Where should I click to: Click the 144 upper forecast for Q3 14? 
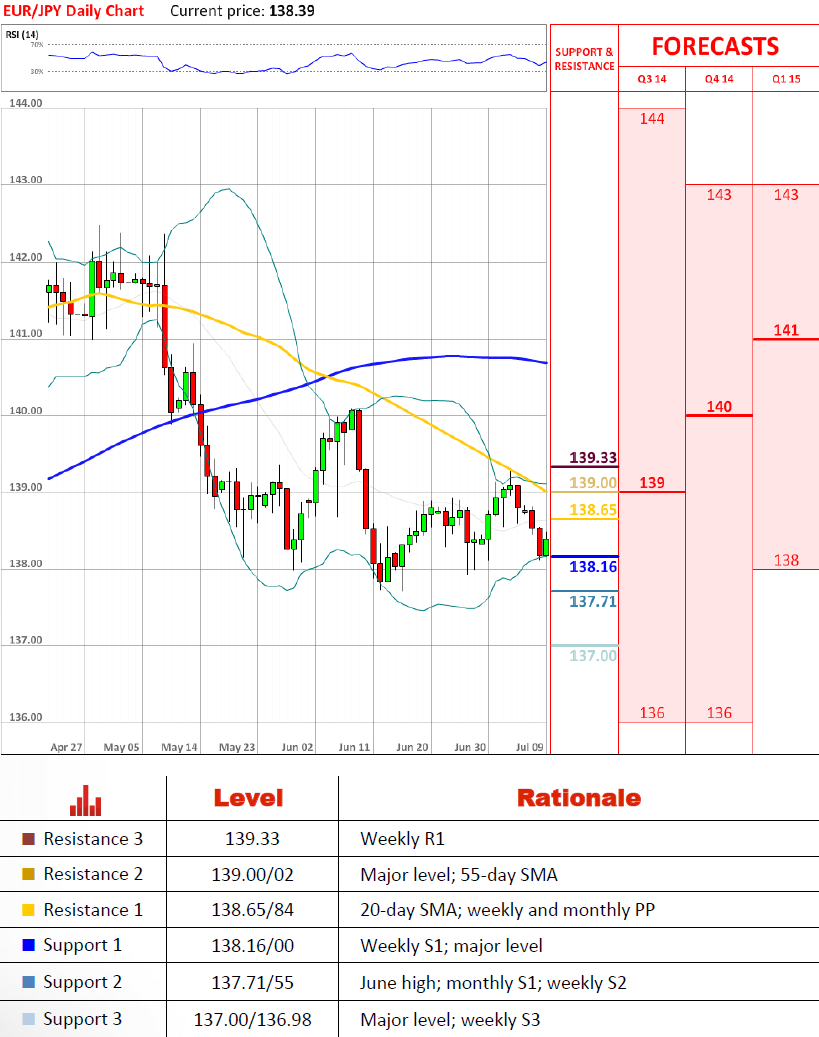tap(652, 118)
